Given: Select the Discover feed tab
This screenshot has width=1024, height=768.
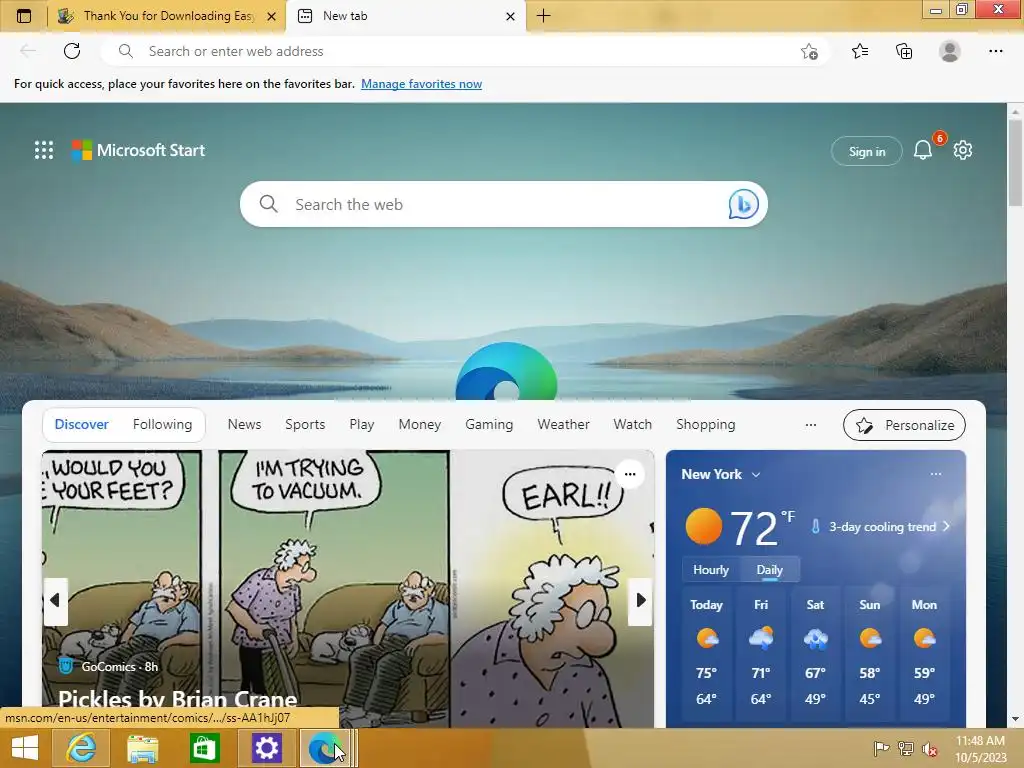Looking at the screenshot, I should 81,424.
